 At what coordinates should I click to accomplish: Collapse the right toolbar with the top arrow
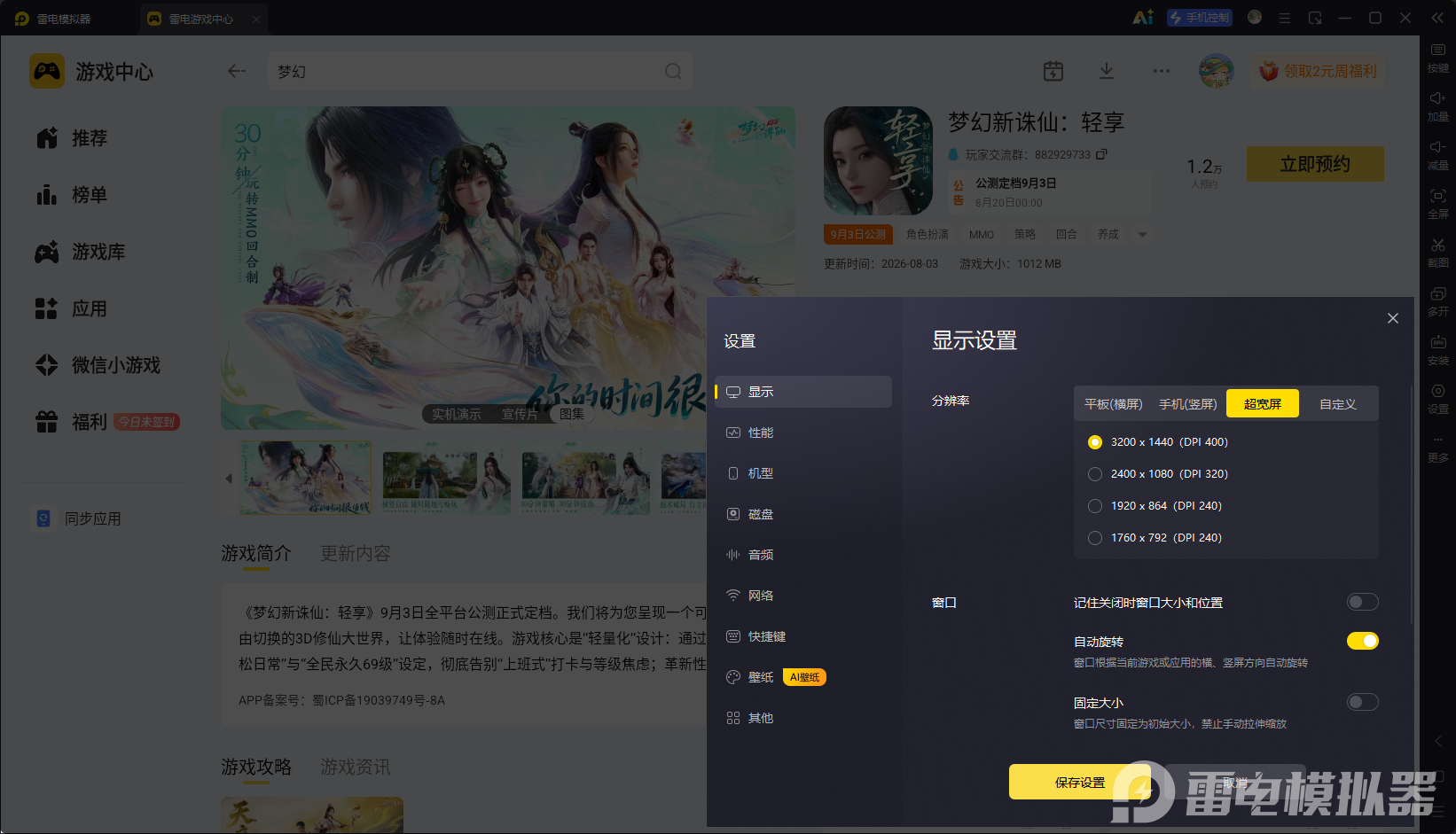(1437, 18)
